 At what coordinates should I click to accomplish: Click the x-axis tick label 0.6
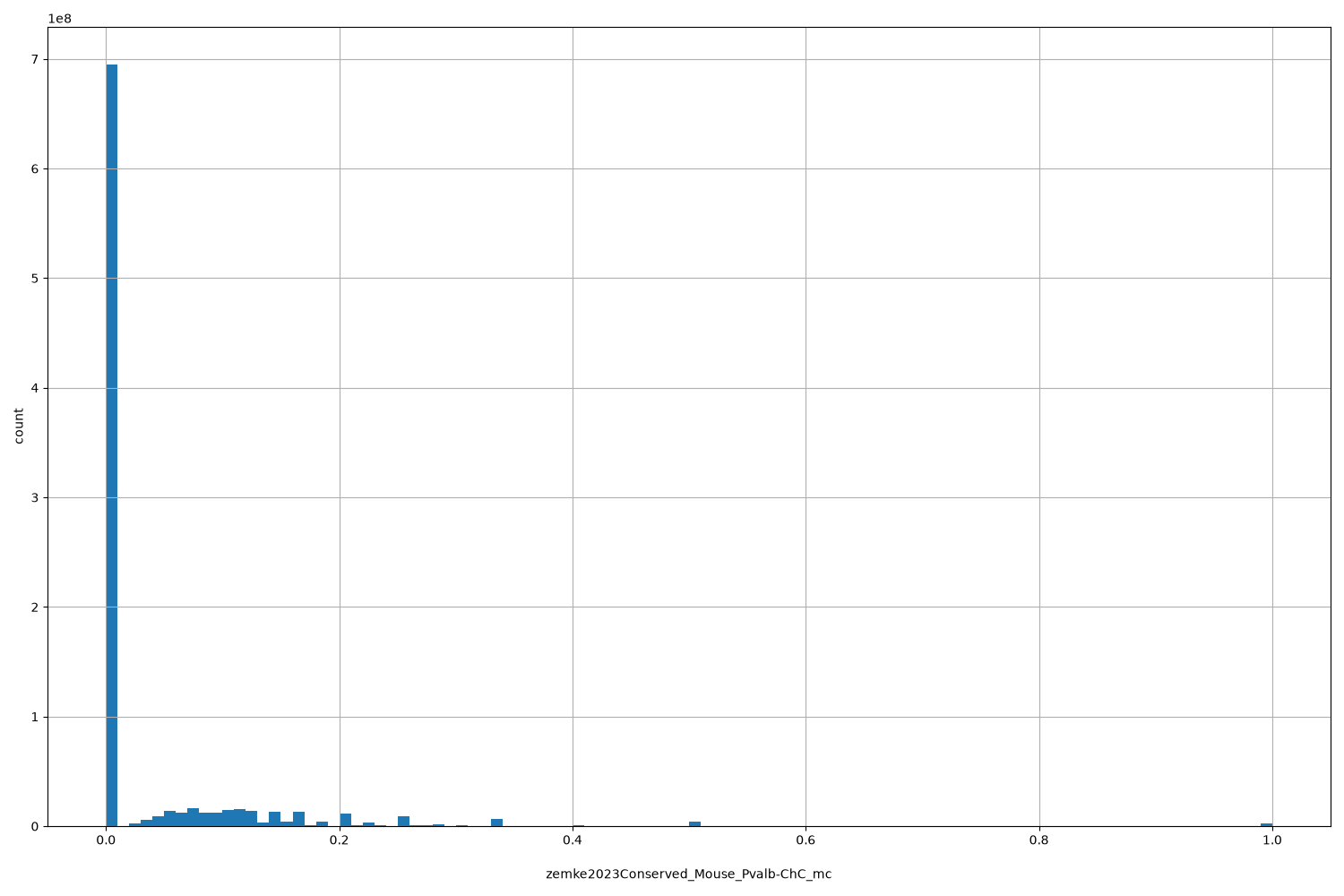coord(806,840)
